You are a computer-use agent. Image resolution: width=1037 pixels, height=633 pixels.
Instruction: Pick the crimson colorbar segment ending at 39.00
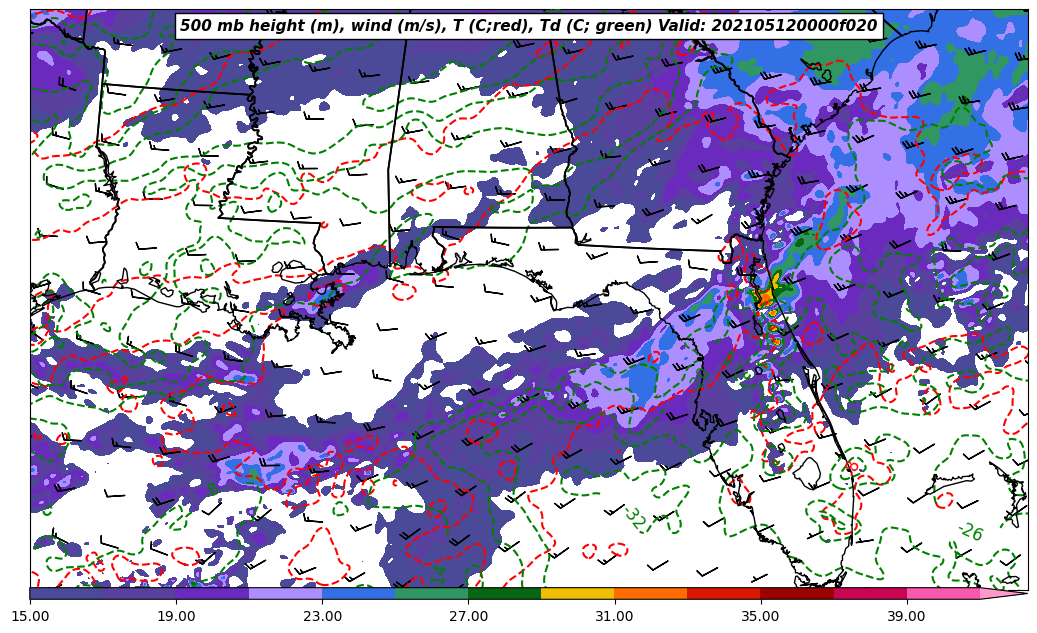pyautogui.click(x=870, y=593)
